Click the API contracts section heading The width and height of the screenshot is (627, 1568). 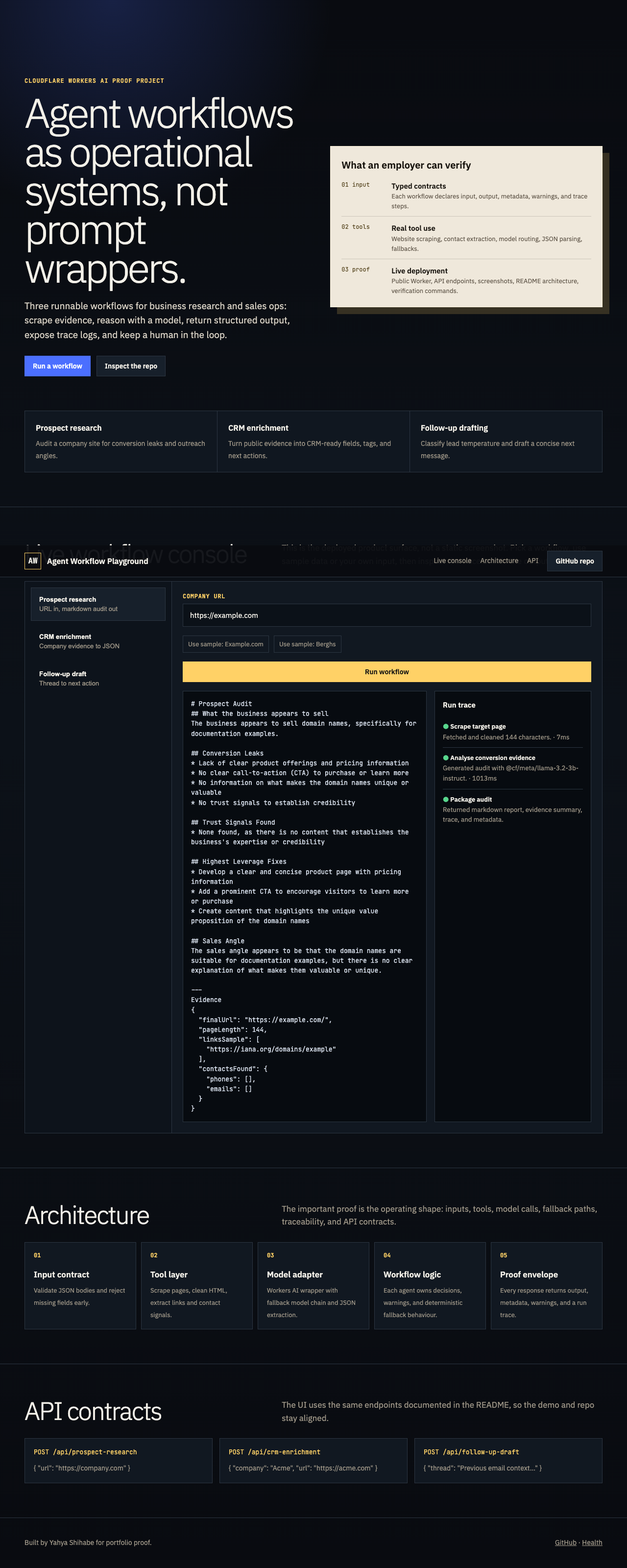93,1411
